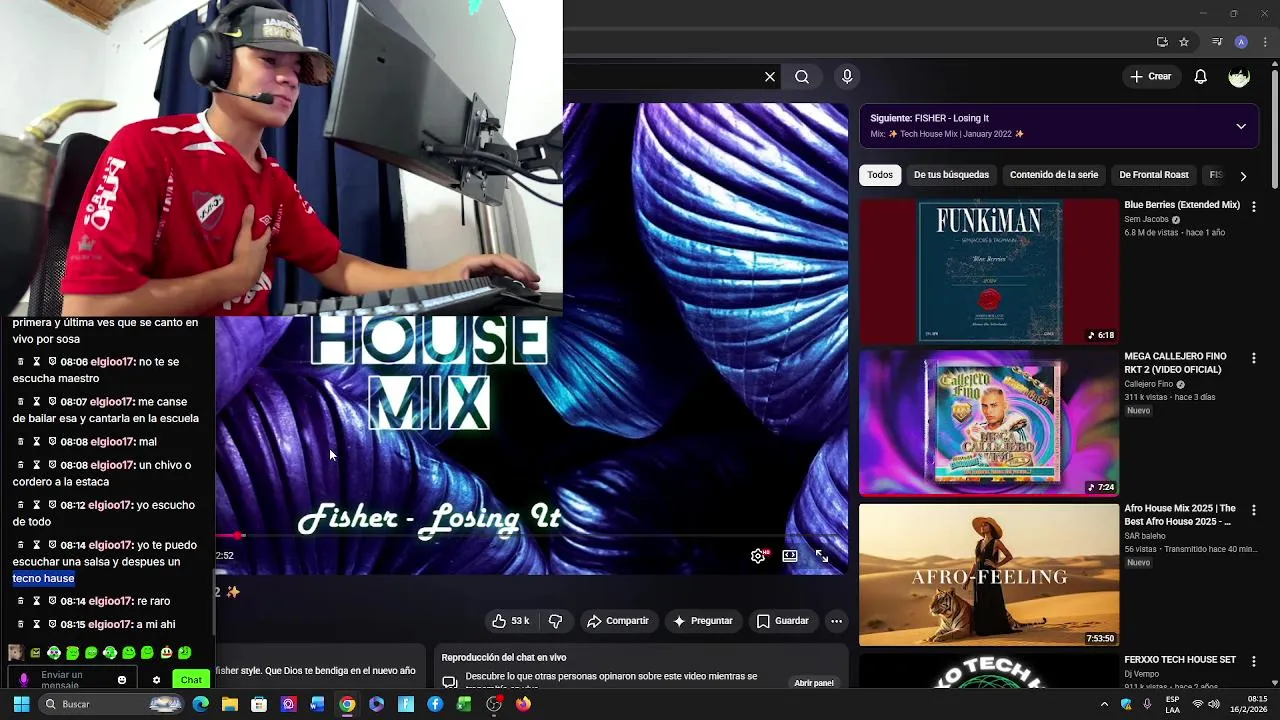This screenshot has width=1280, height=720.
Task: Click the YouTube search magnifier button
Action: tap(802, 77)
